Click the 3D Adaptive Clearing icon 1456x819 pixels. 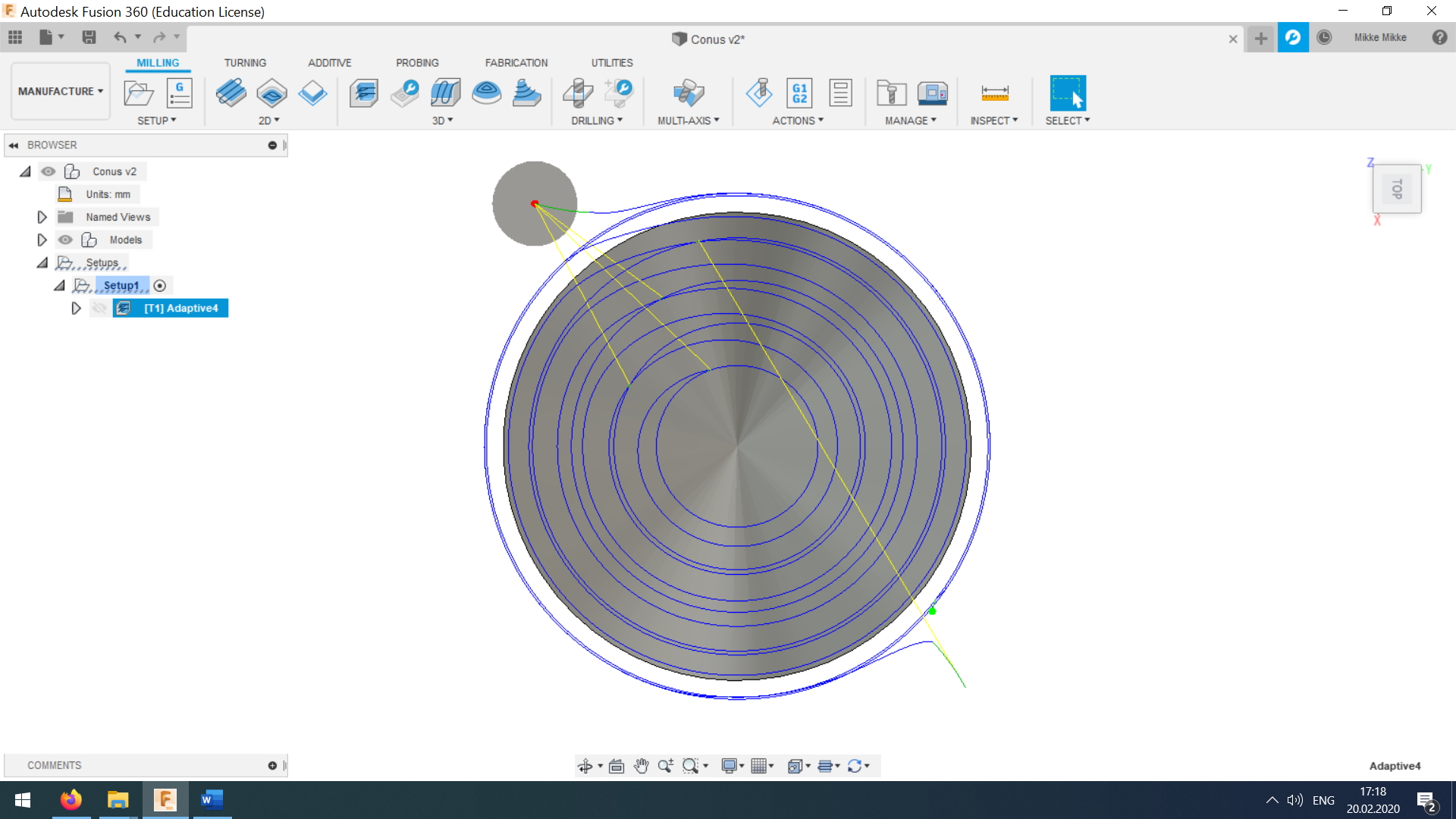[364, 93]
